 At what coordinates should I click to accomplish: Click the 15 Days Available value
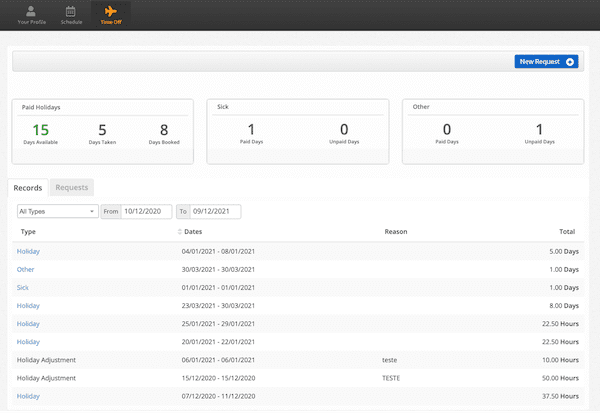pos(41,130)
